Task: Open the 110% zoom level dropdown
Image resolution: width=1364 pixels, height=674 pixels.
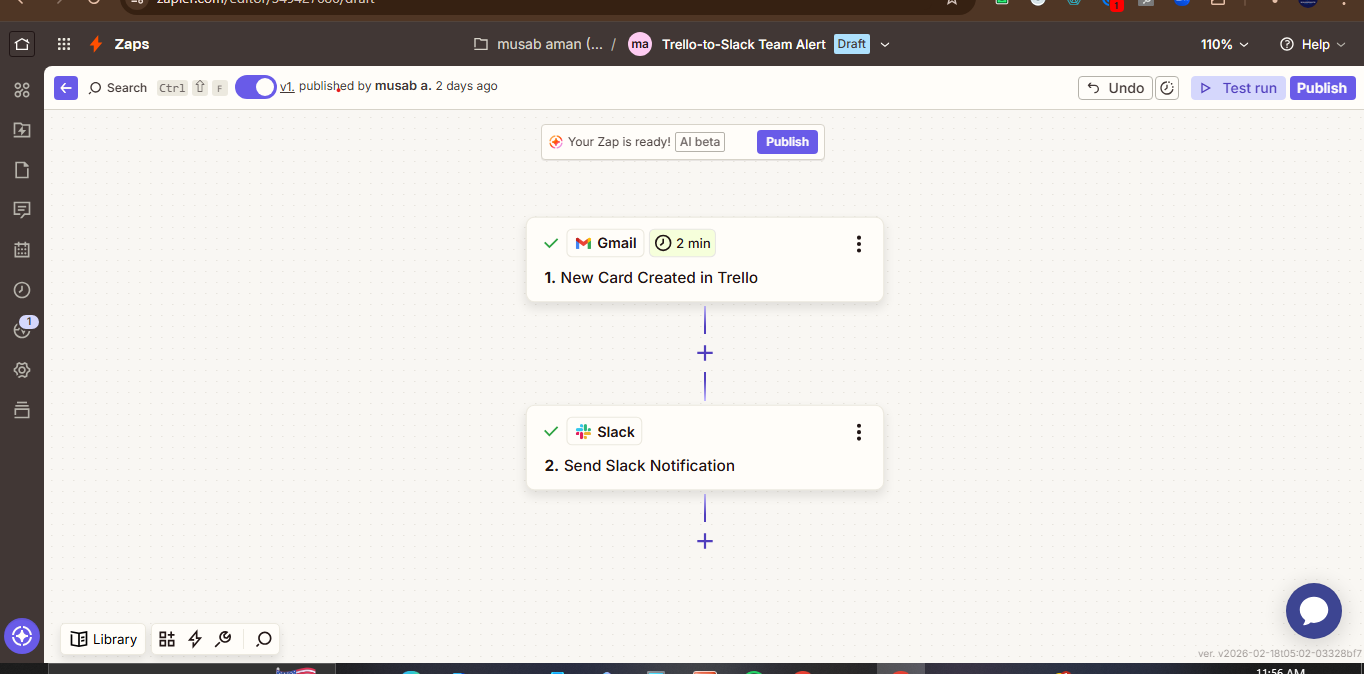Action: (x=1224, y=44)
